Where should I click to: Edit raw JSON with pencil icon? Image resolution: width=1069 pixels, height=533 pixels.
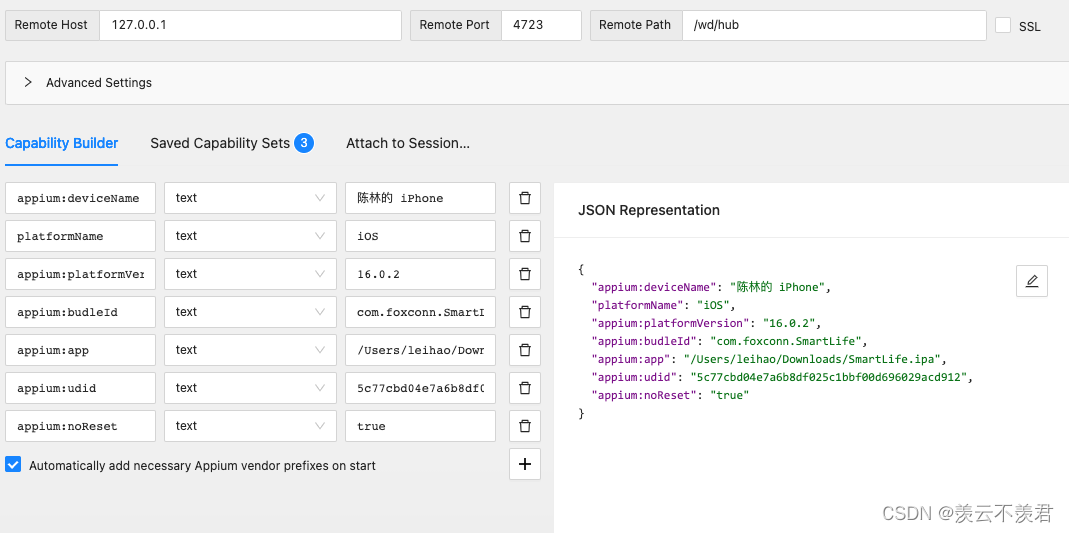pos(1031,281)
